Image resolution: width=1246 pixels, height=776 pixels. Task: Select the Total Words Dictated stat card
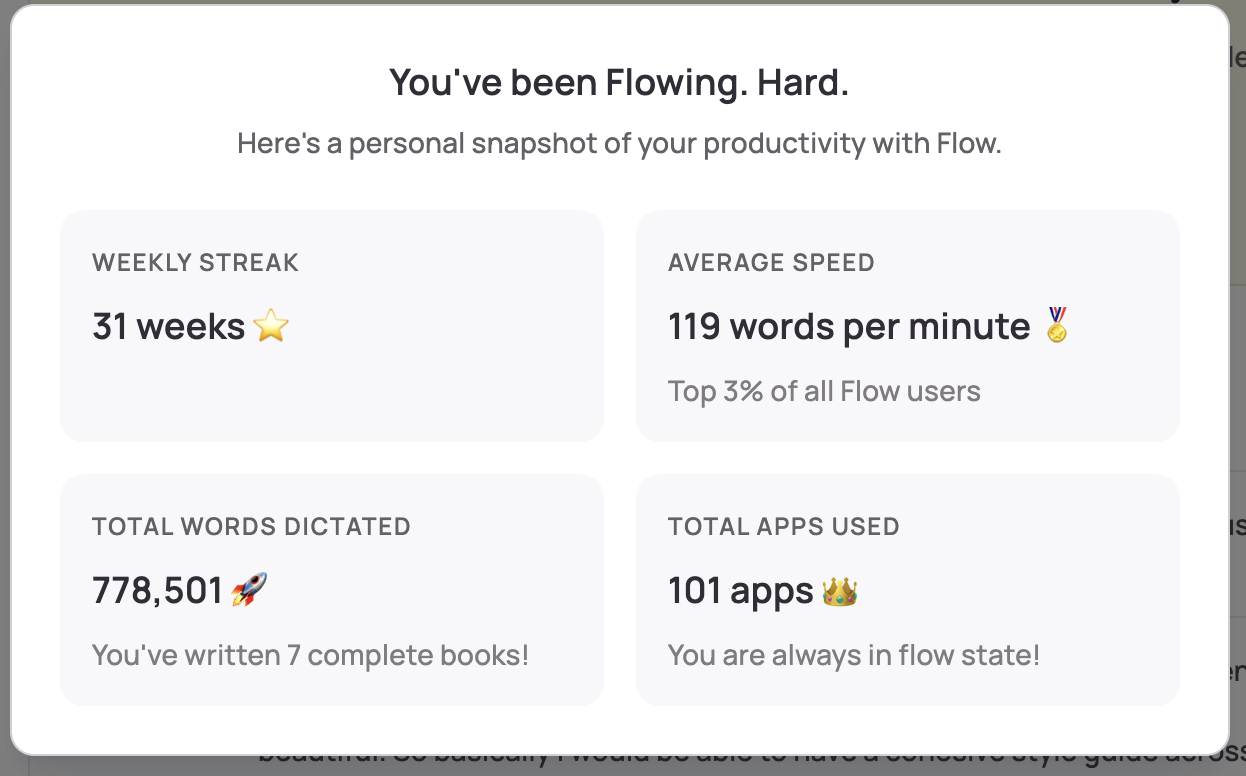pos(332,590)
